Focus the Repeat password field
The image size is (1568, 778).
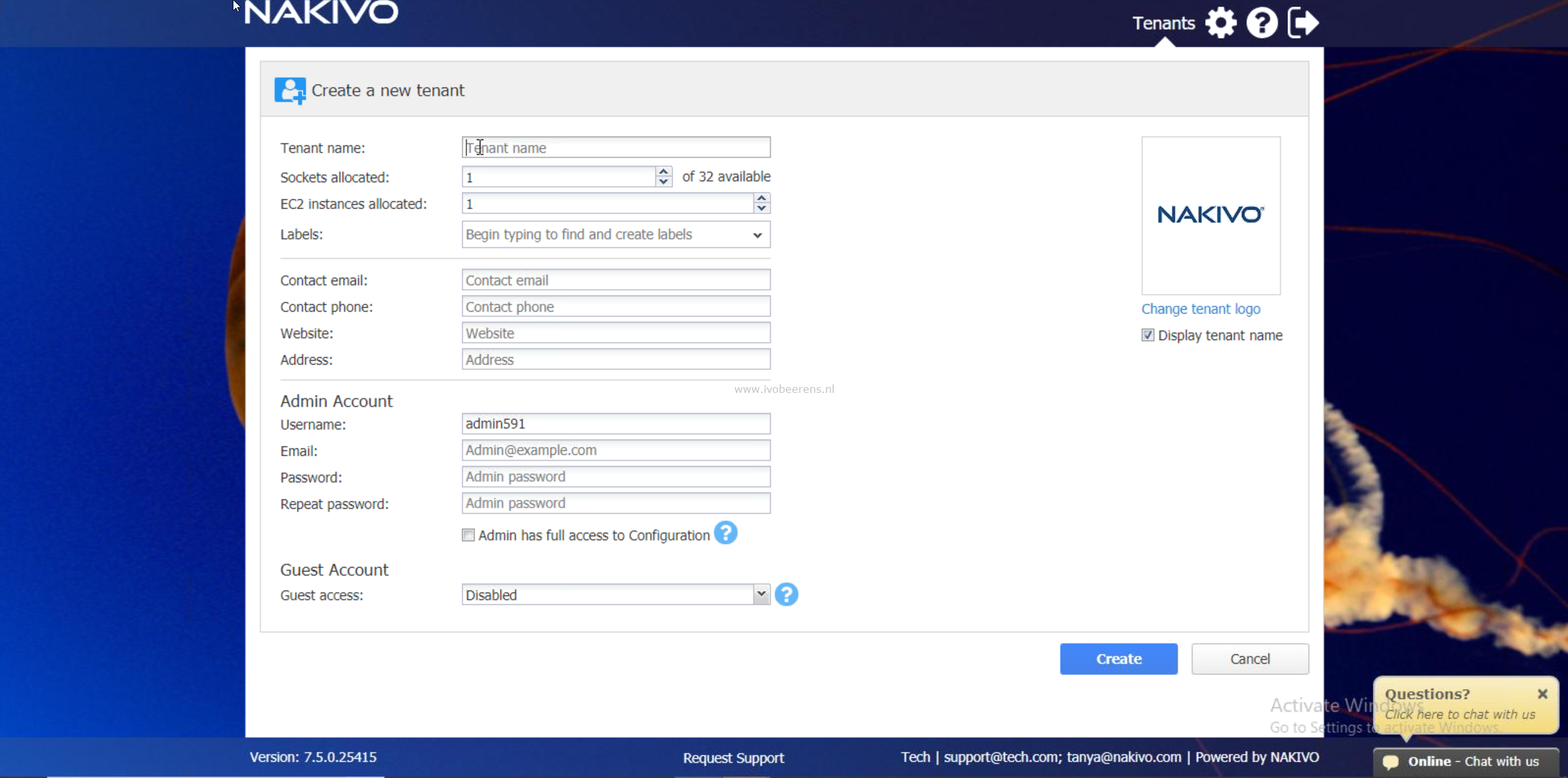(616, 503)
